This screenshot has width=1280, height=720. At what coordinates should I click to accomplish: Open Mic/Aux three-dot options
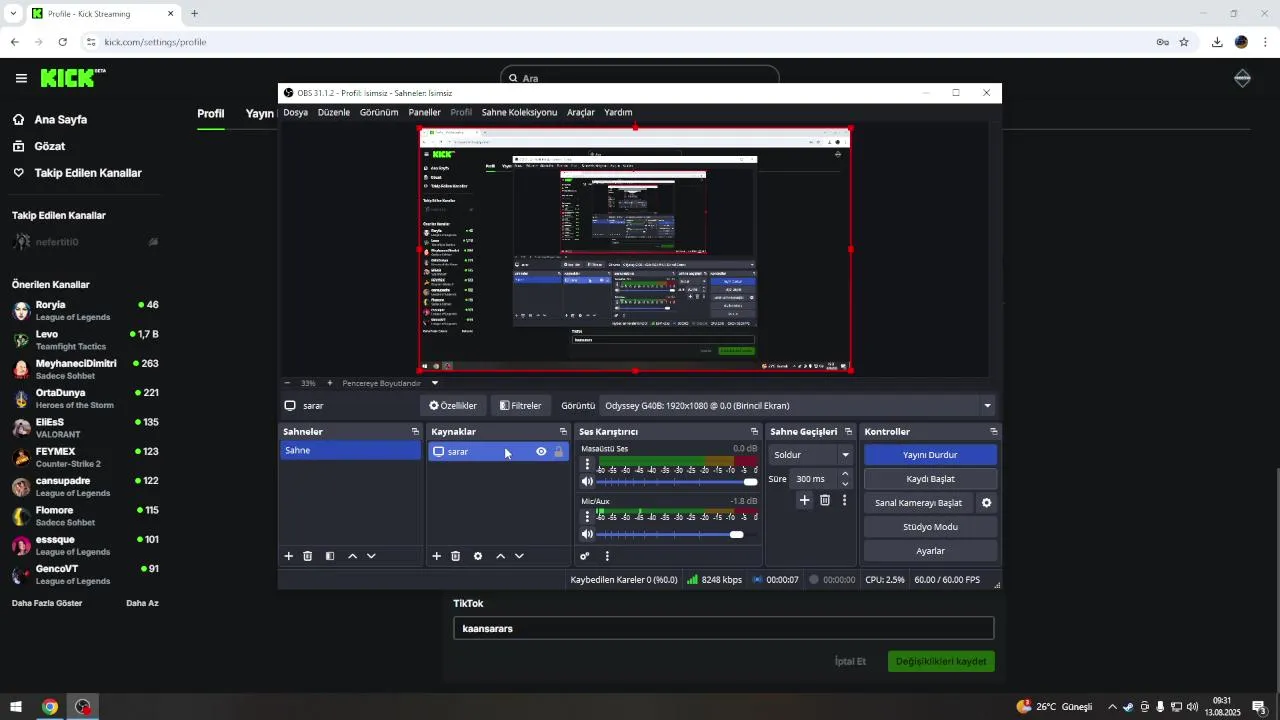coord(587,517)
